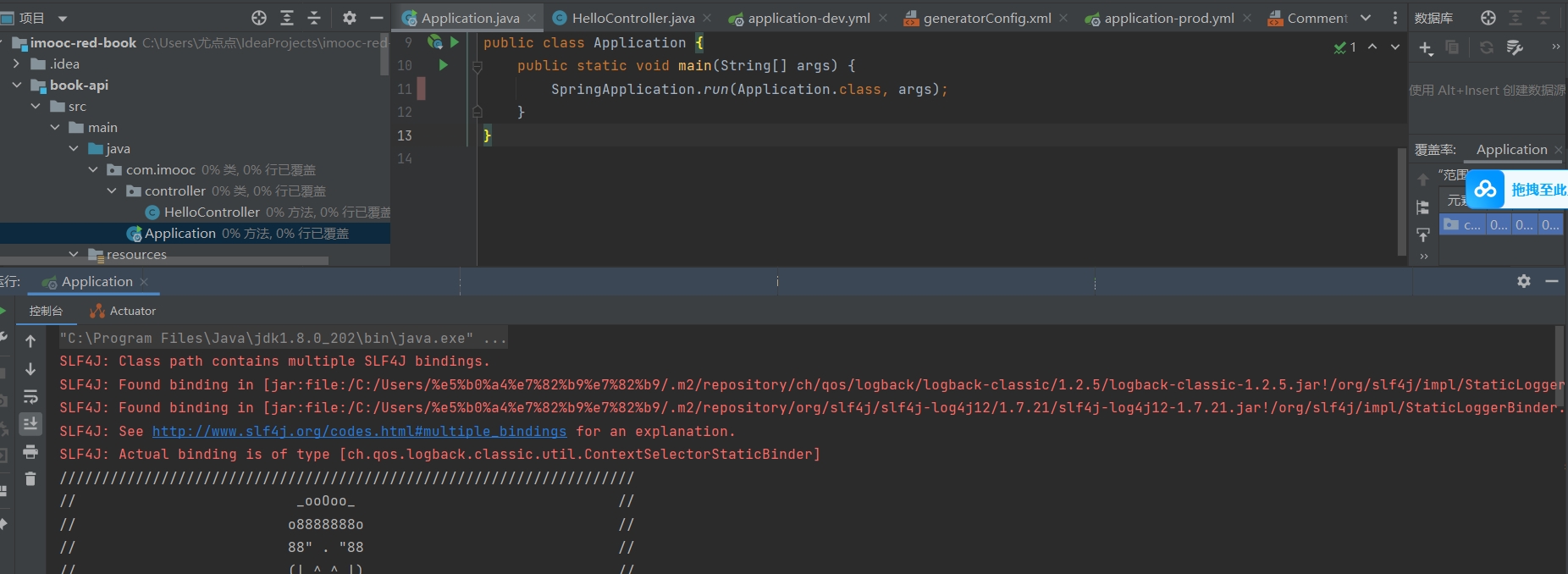Click the console scroll up arrow
This screenshot has height=574, width=1568.
coord(30,341)
